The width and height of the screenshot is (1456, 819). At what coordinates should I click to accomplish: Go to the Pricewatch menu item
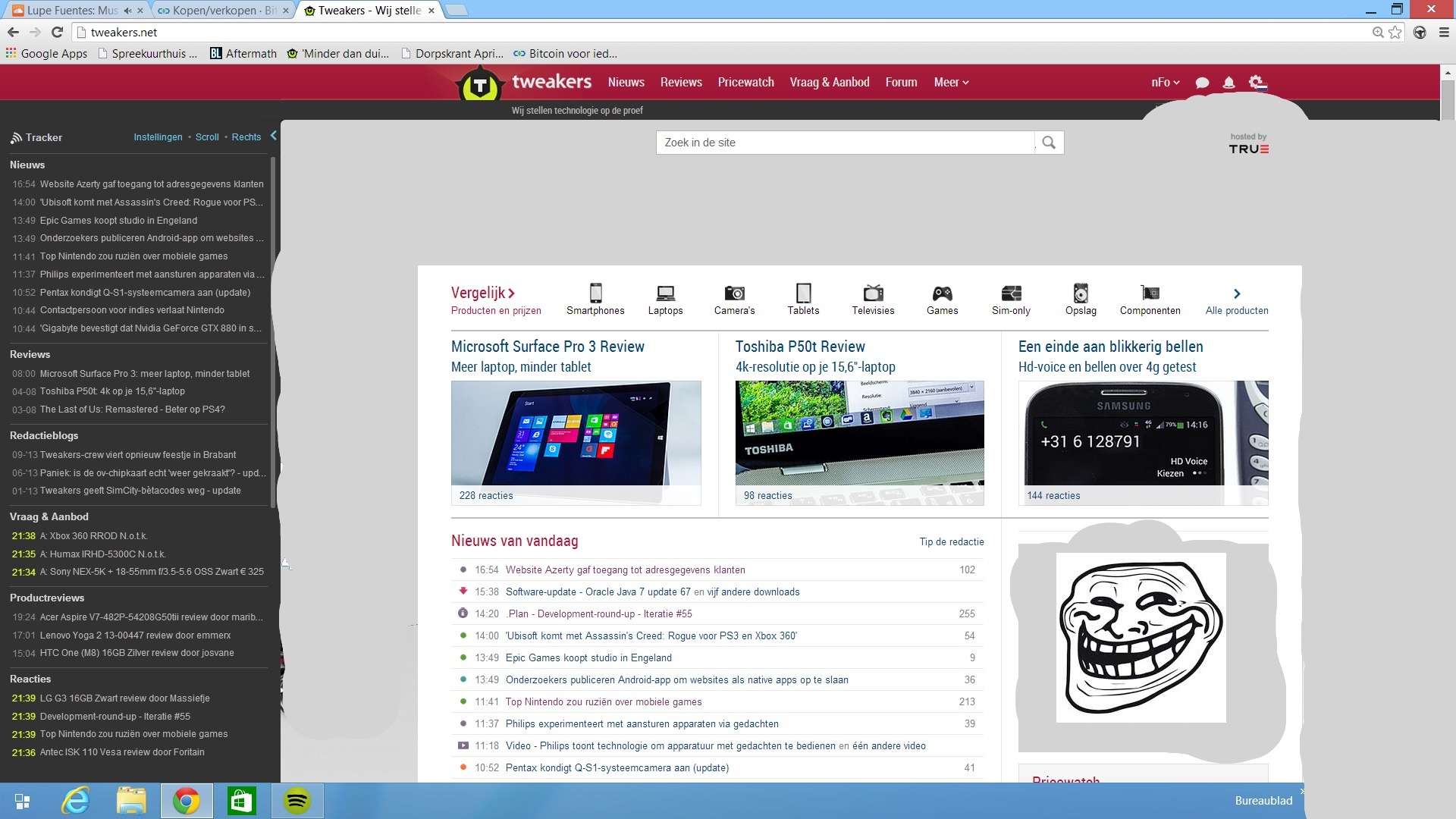click(x=745, y=83)
